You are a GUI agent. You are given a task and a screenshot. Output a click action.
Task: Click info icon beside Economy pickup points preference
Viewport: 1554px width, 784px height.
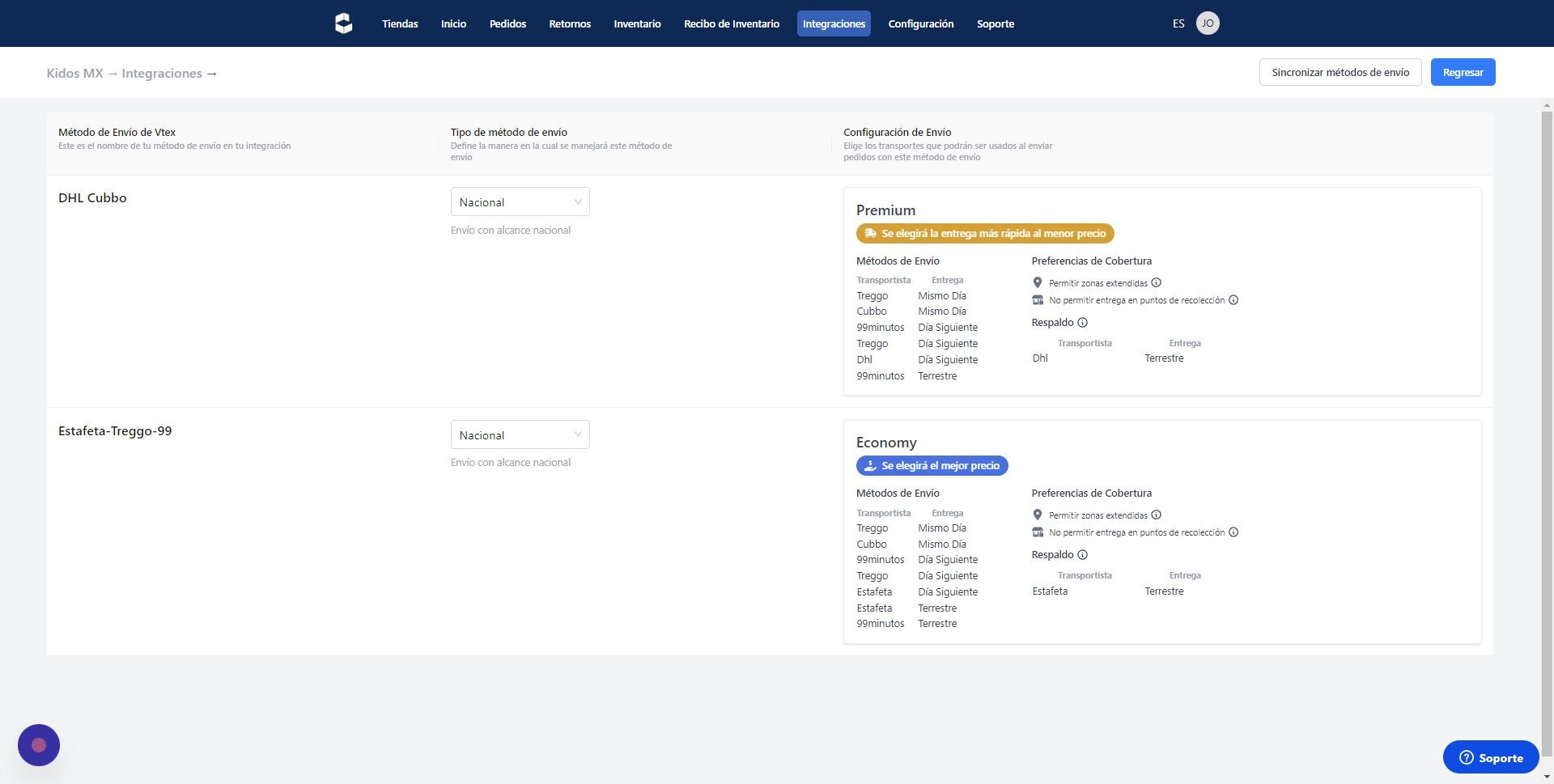click(x=1233, y=532)
